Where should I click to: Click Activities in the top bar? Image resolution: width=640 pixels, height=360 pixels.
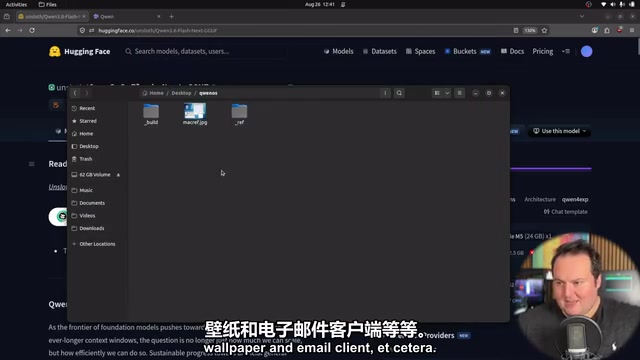16,4
